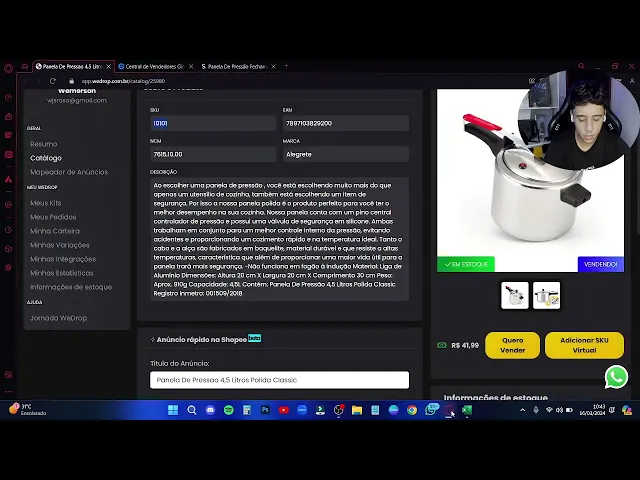Open the Player icon in browser sidebar
The image size is (640, 480).
click(x=8, y=204)
